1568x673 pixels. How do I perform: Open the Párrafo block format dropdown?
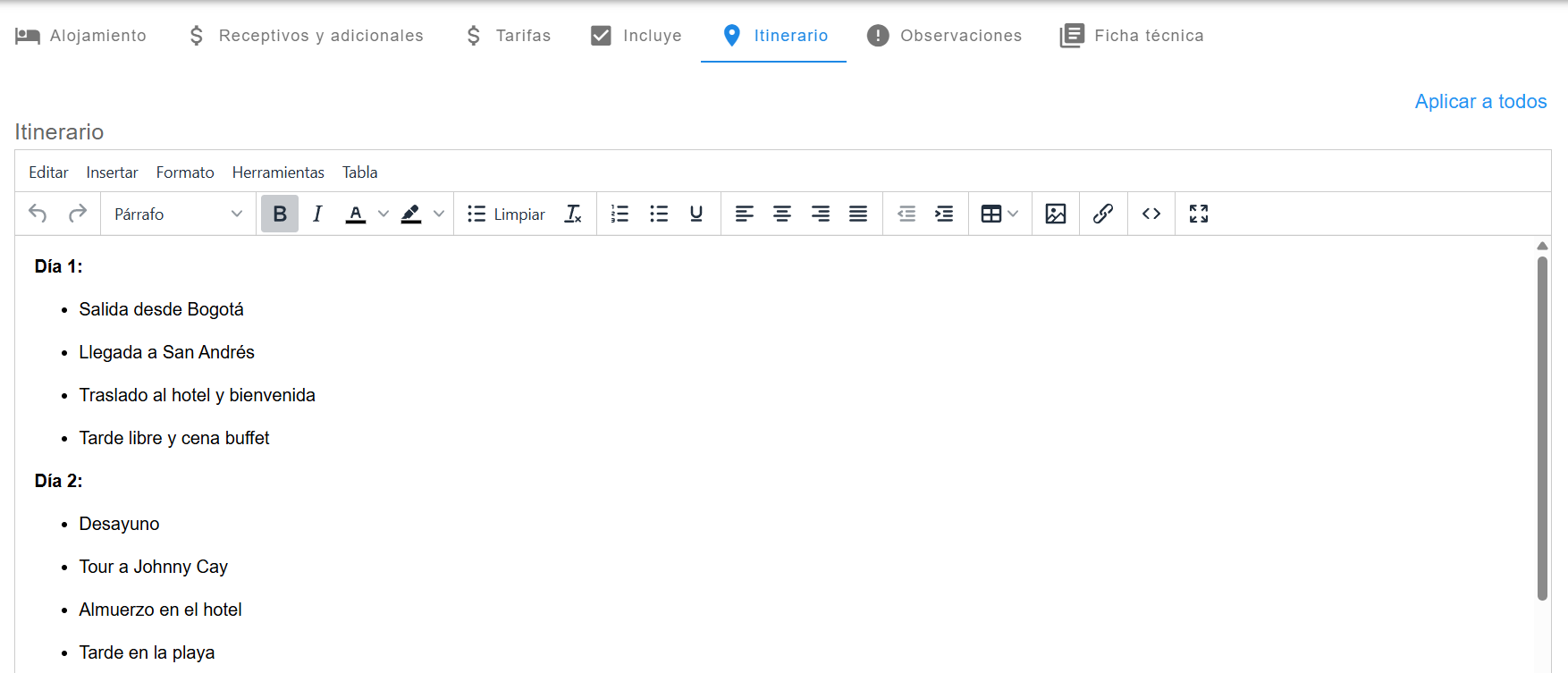(178, 214)
